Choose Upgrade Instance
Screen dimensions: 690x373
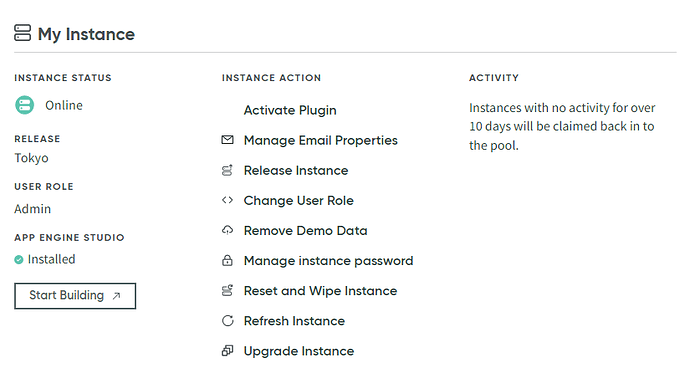click(x=299, y=351)
